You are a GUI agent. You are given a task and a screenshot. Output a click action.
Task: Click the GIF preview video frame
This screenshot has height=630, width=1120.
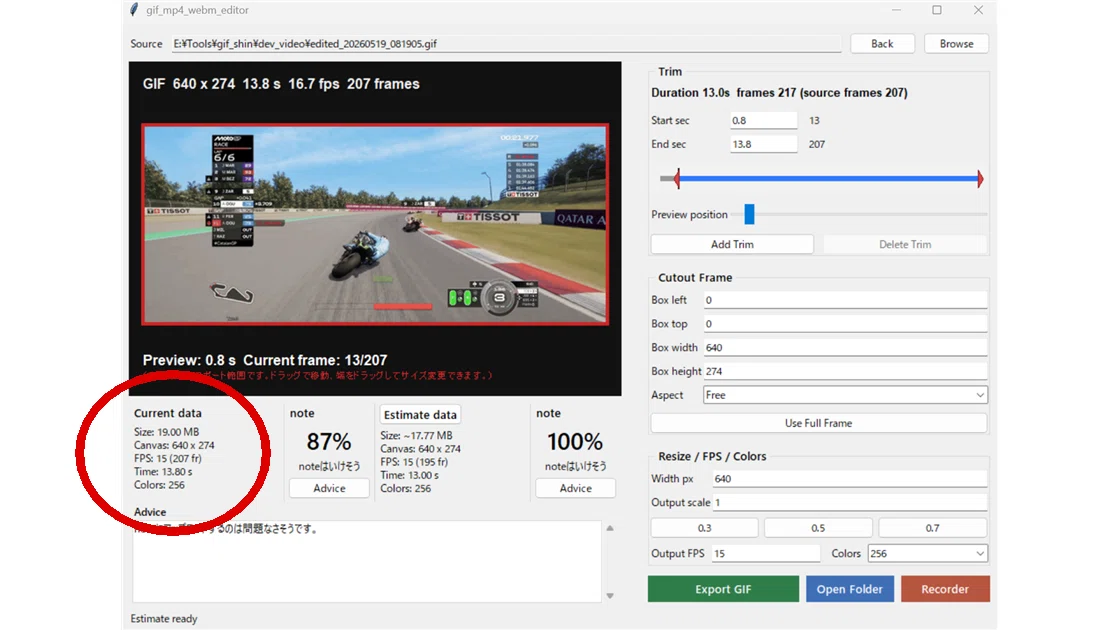pyautogui.click(x=375, y=224)
